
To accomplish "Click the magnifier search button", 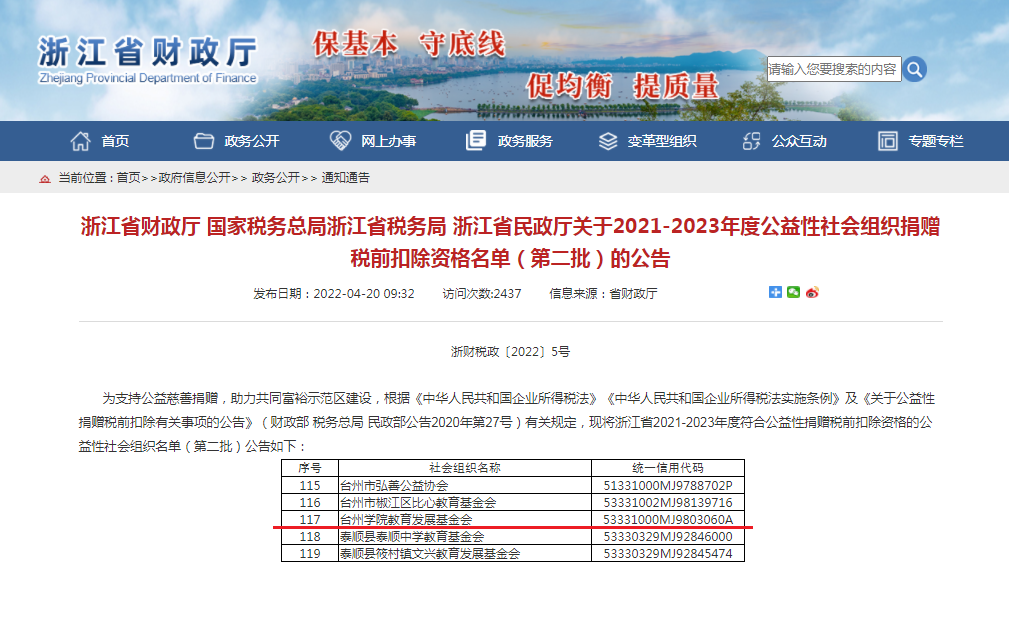I will coord(914,69).
